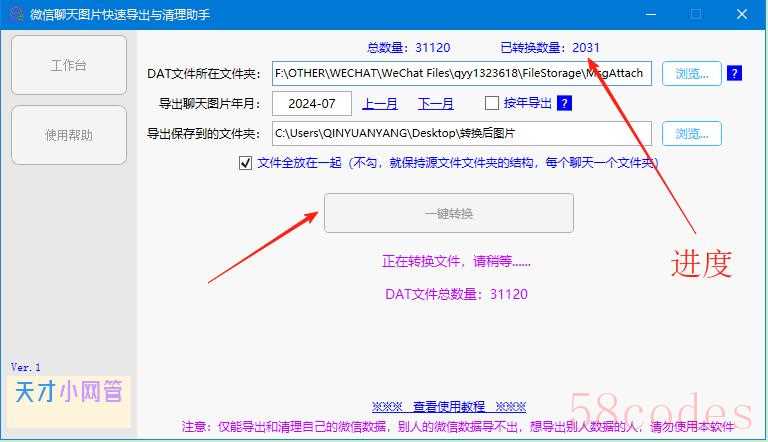Click the 导出聊天图片年月 label
768x442 pixels.
click(x=210, y=104)
